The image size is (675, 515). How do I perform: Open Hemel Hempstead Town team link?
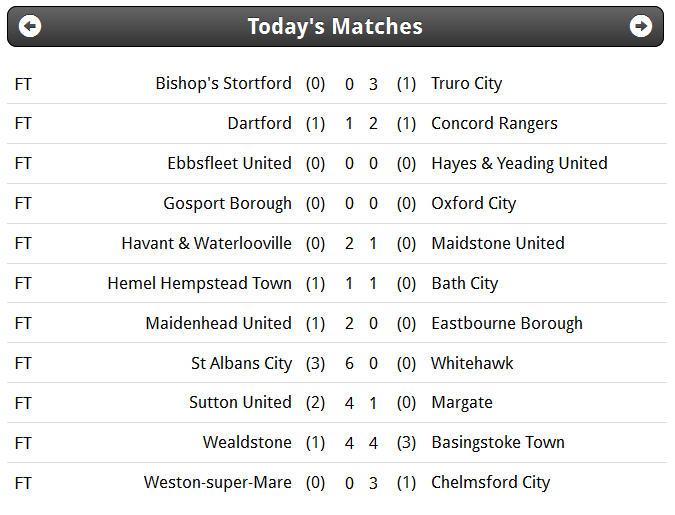pos(200,283)
